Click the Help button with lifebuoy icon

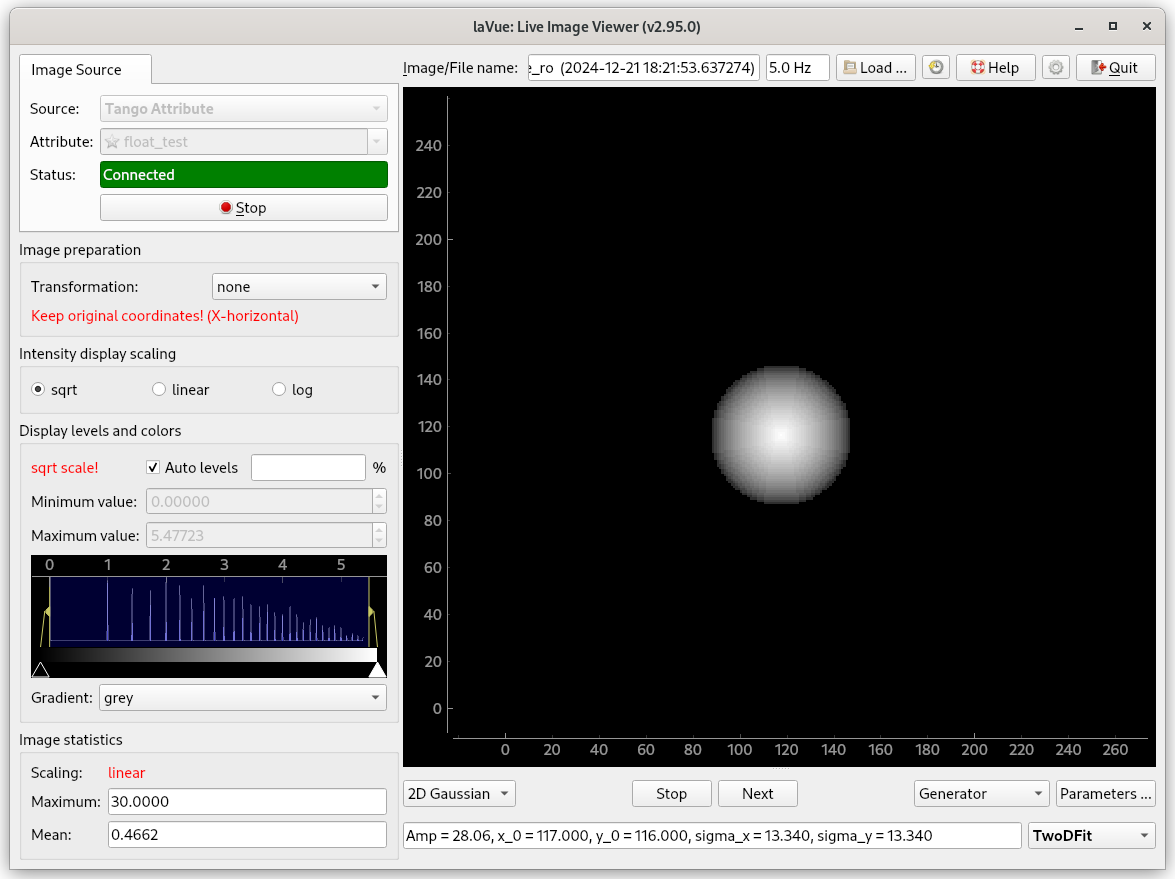(x=987, y=68)
